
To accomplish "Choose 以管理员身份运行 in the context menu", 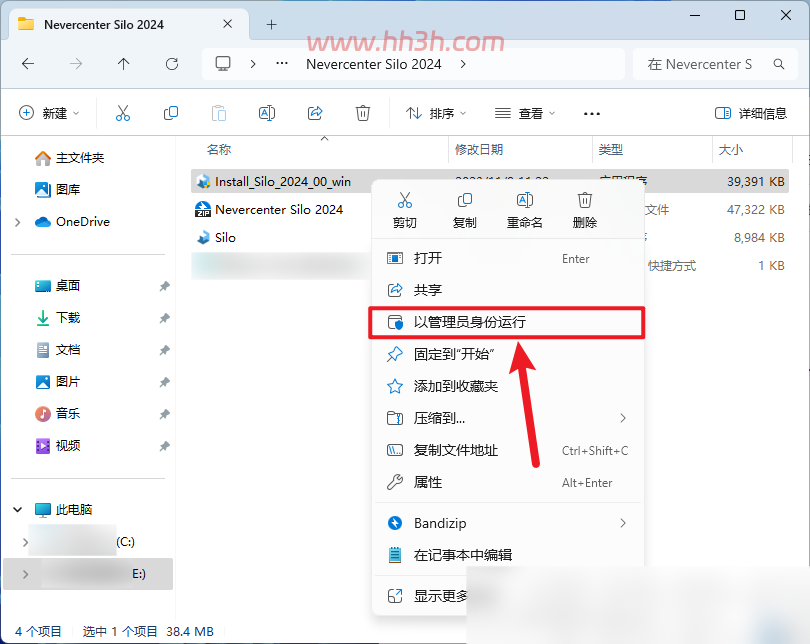I will click(x=508, y=322).
